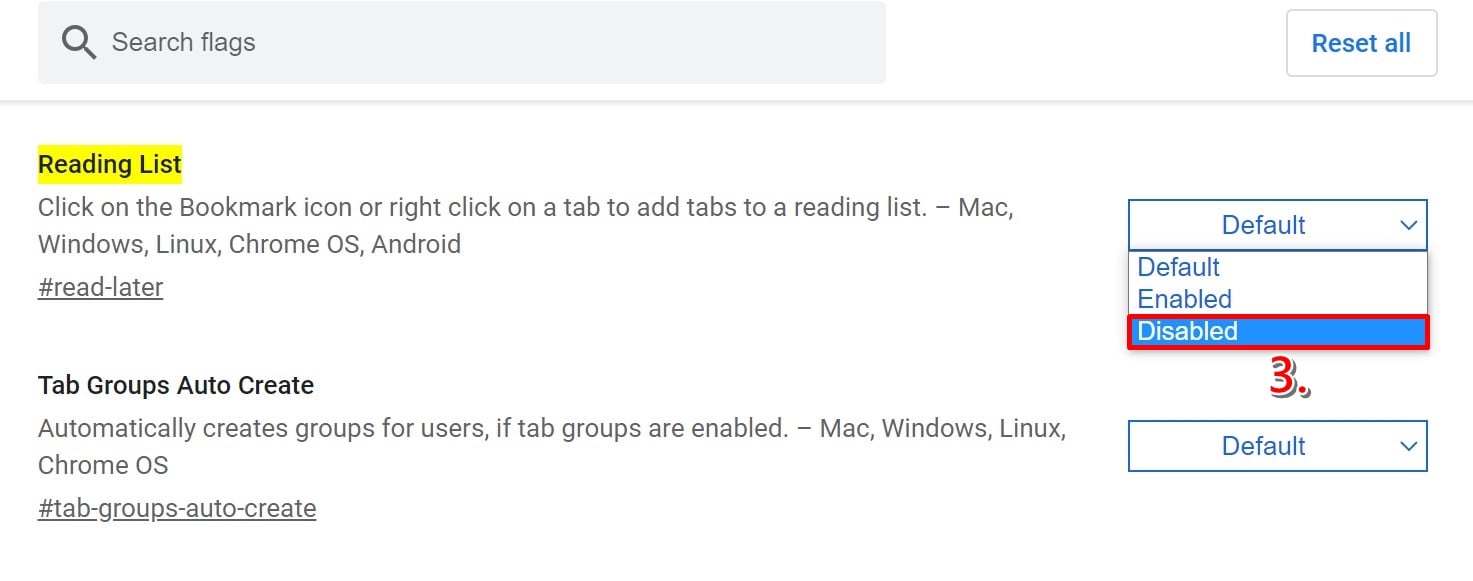Screen dimensions: 1473x581
Task: Open the #read-later anchor link
Action: [x=100, y=287]
